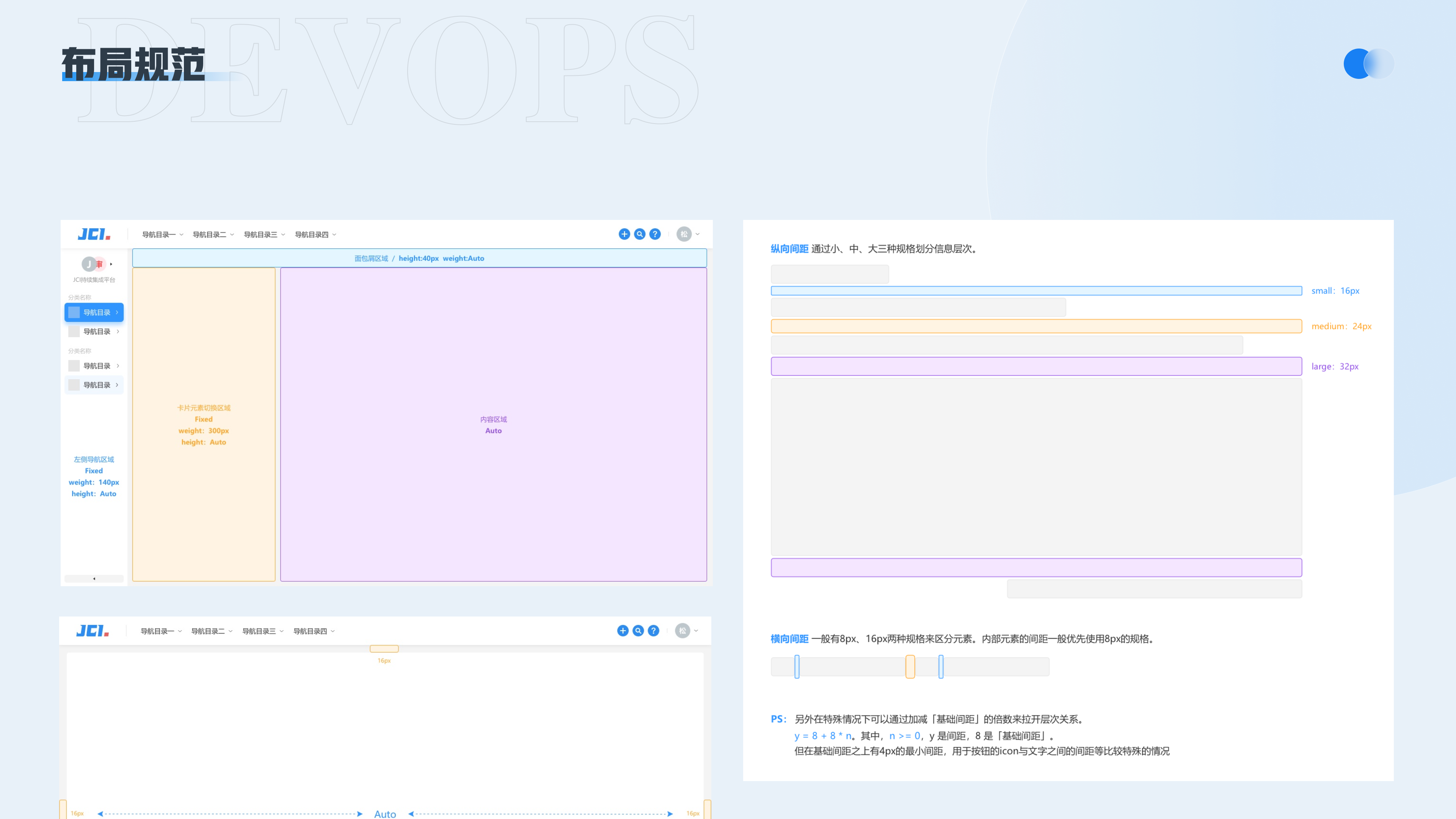Click the search icon in lower mockup header
The width and height of the screenshot is (1456, 819).
(638, 631)
